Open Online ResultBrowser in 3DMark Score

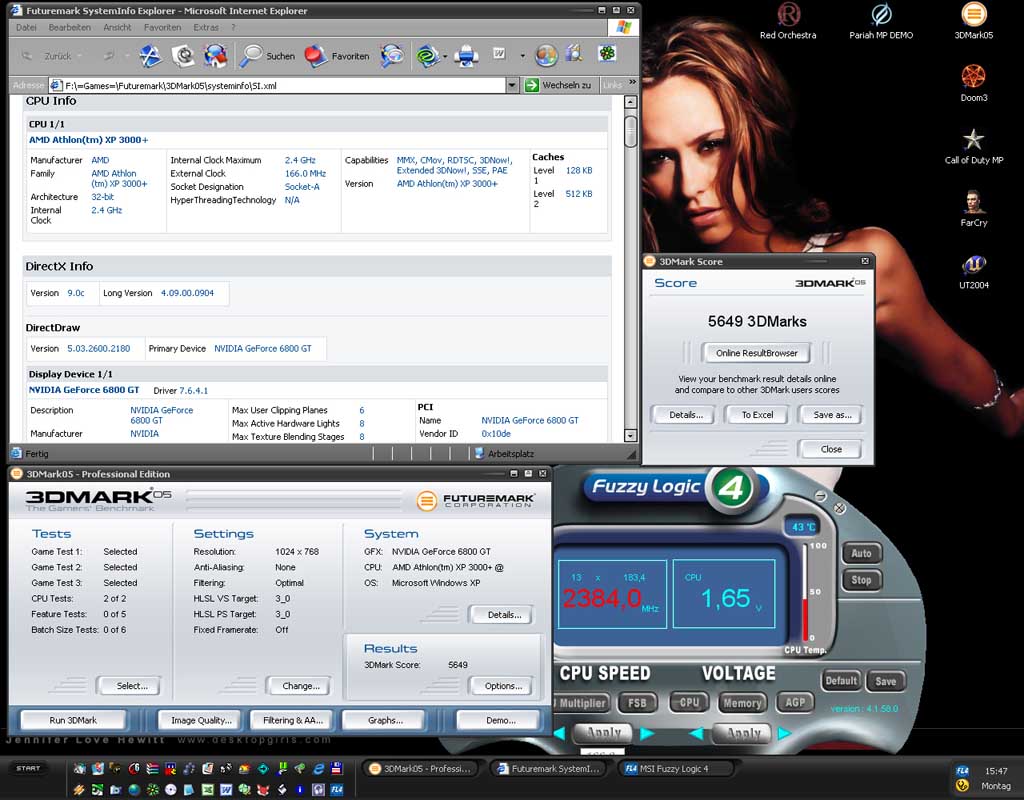tap(756, 353)
